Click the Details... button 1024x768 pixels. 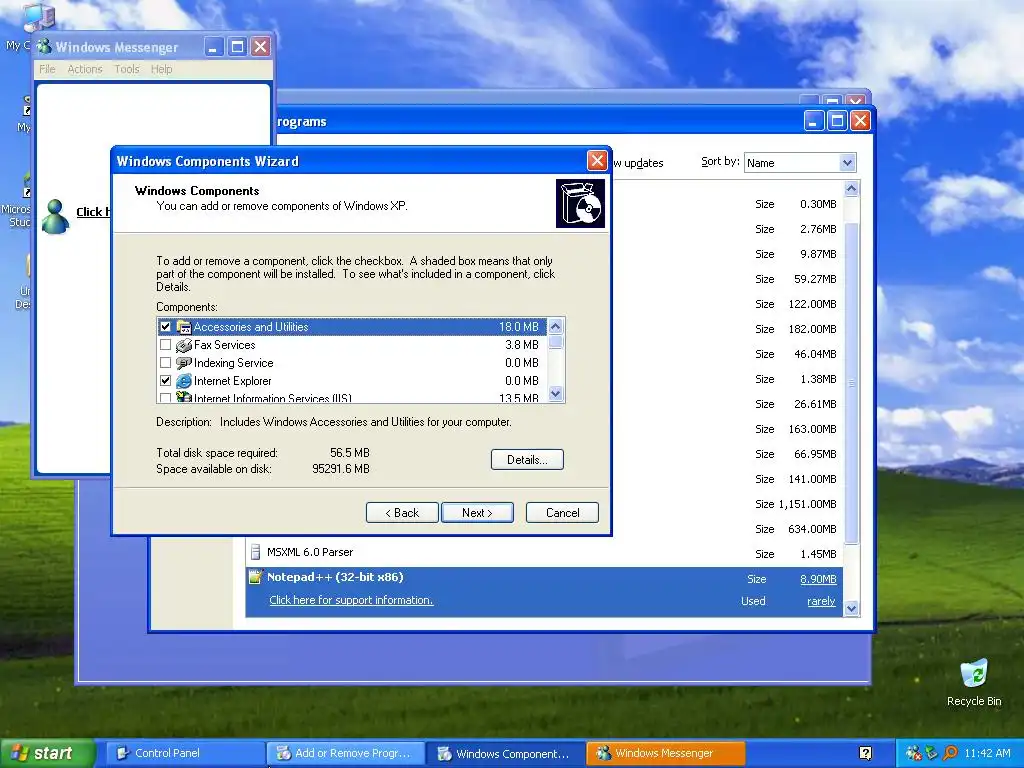(527, 460)
